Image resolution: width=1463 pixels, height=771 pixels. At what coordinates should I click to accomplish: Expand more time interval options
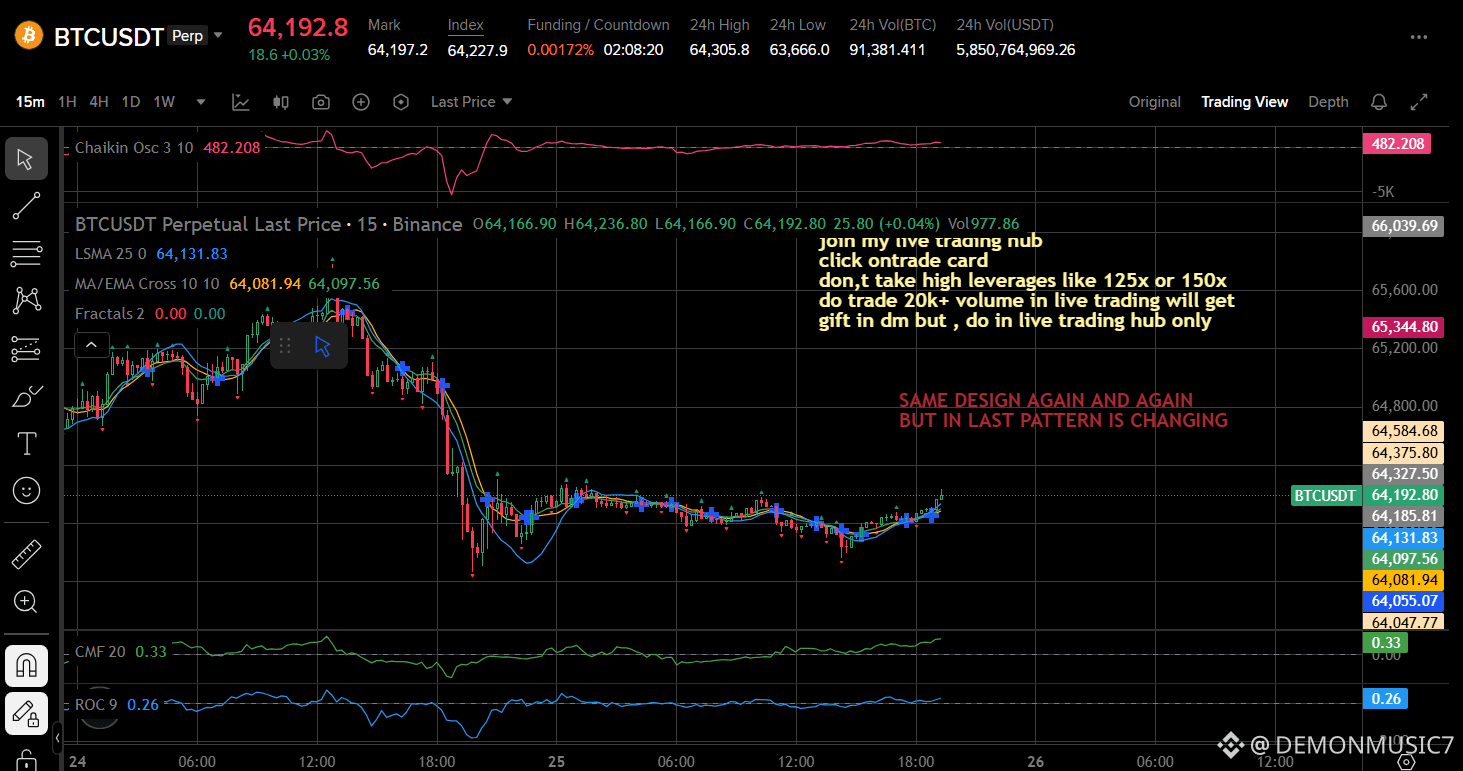[201, 102]
